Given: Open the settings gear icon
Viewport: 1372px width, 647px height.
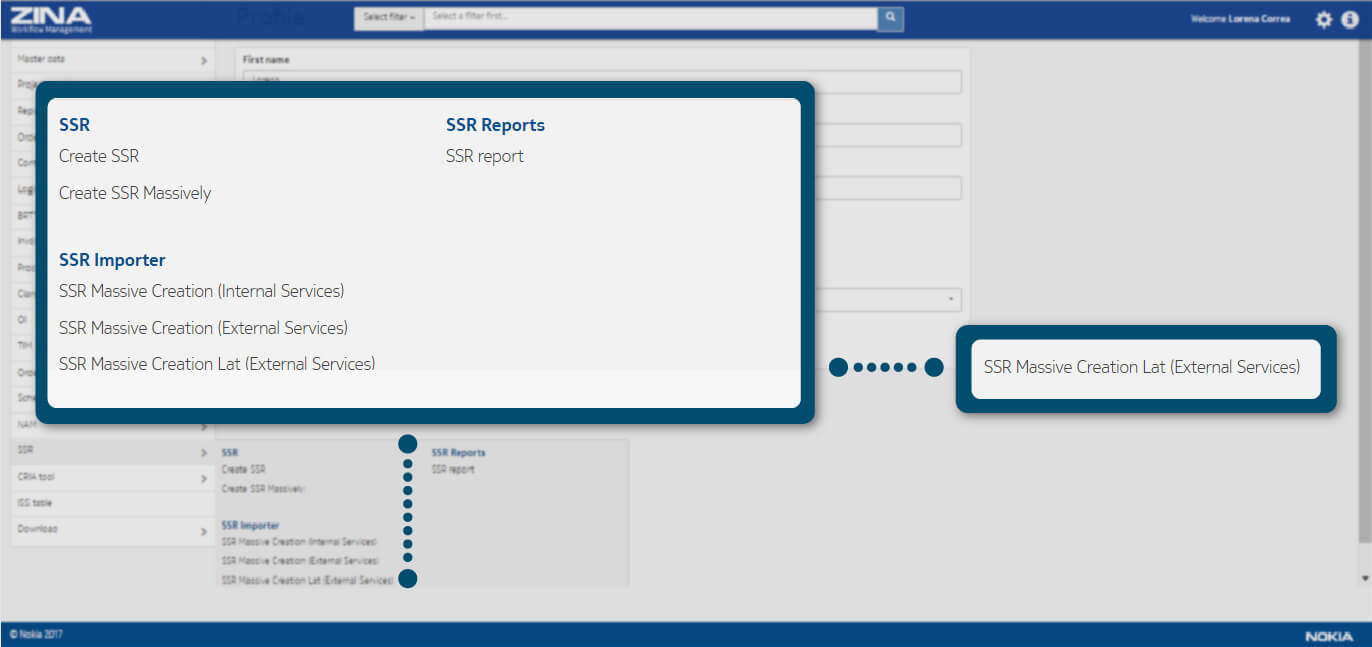Looking at the screenshot, I should [x=1323, y=19].
